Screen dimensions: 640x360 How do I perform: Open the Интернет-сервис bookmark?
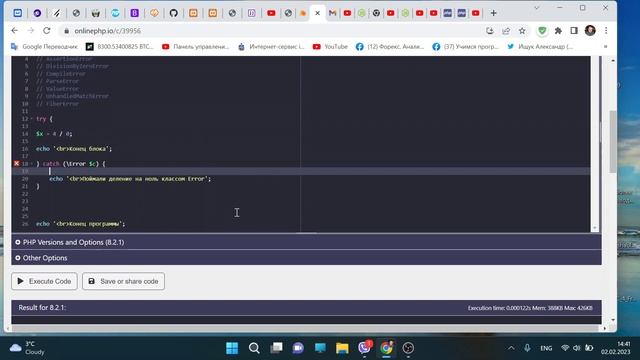pos(271,47)
